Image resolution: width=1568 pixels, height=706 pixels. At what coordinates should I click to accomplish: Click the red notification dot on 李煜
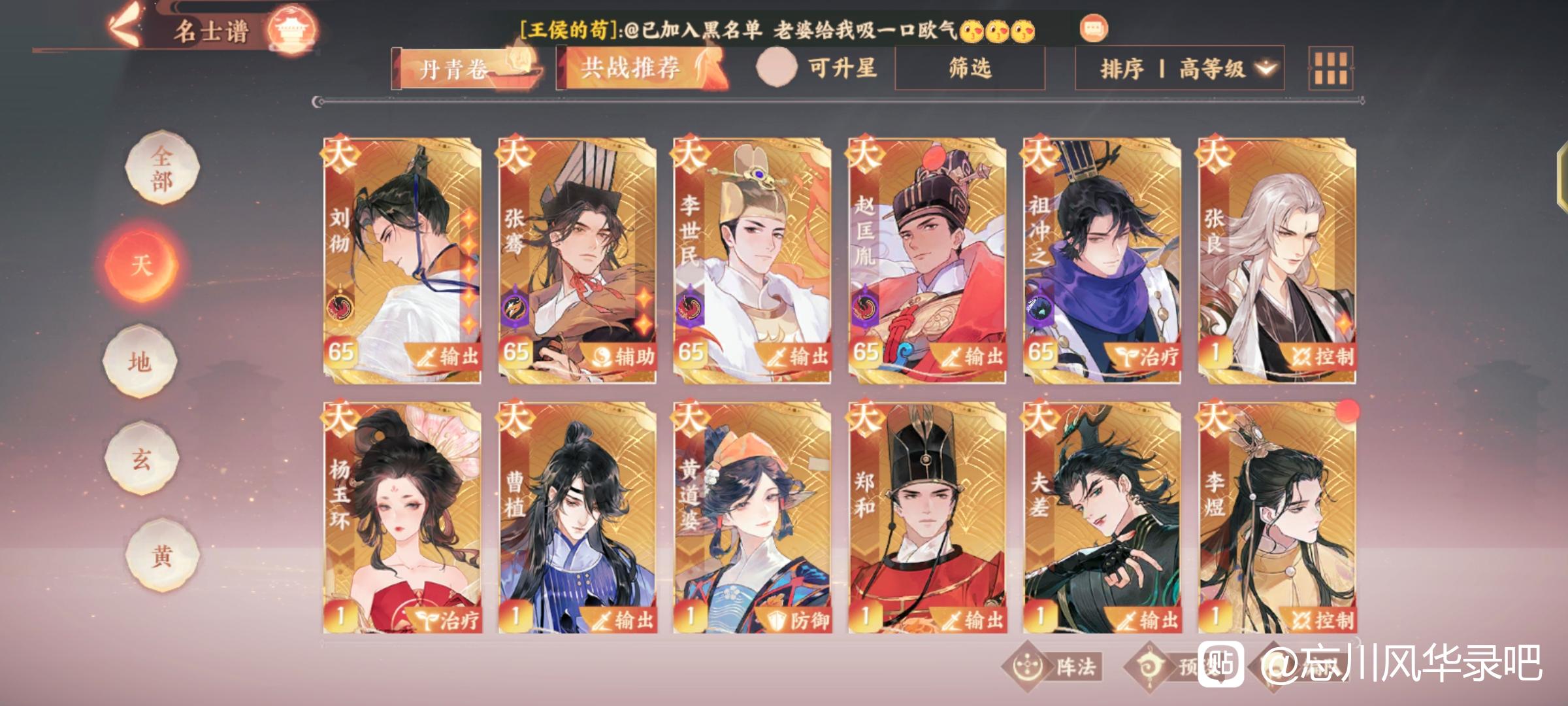pyautogui.click(x=1347, y=411)
